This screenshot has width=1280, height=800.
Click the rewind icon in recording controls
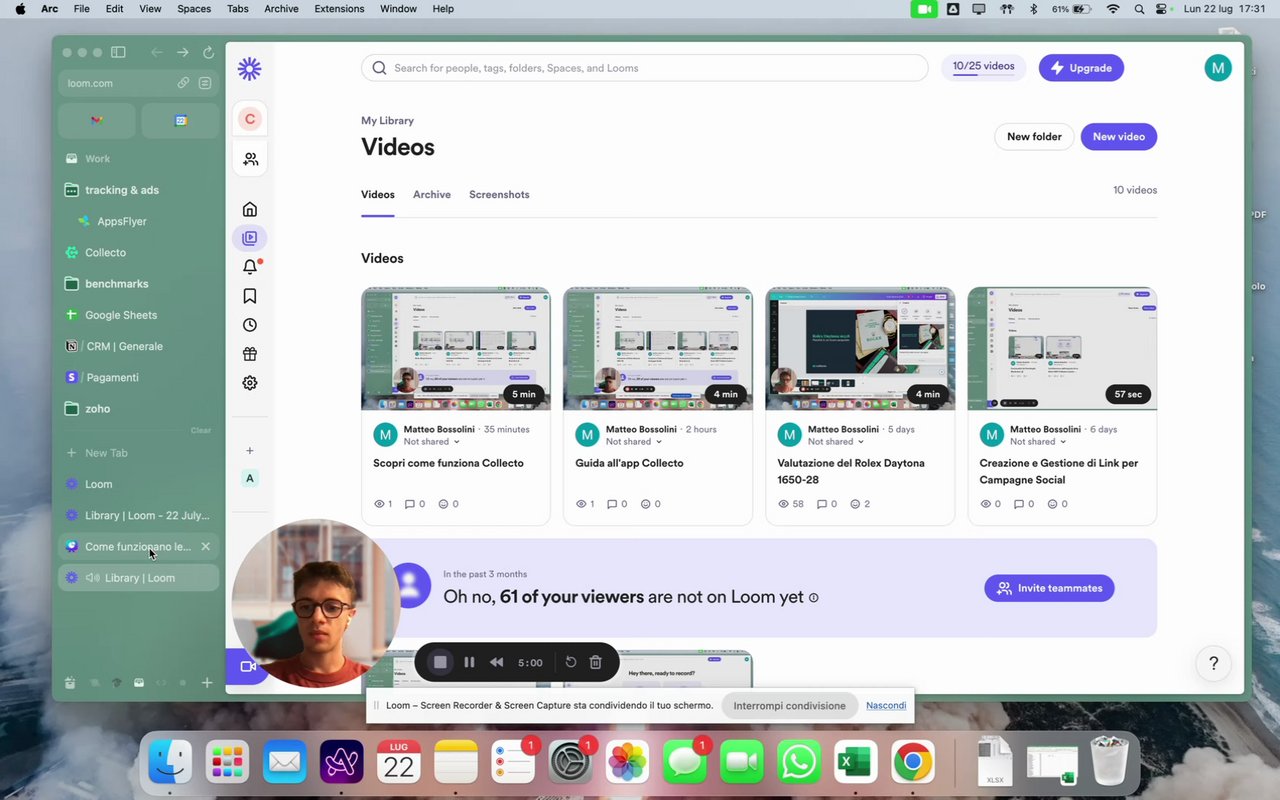(x=497, y=662)
